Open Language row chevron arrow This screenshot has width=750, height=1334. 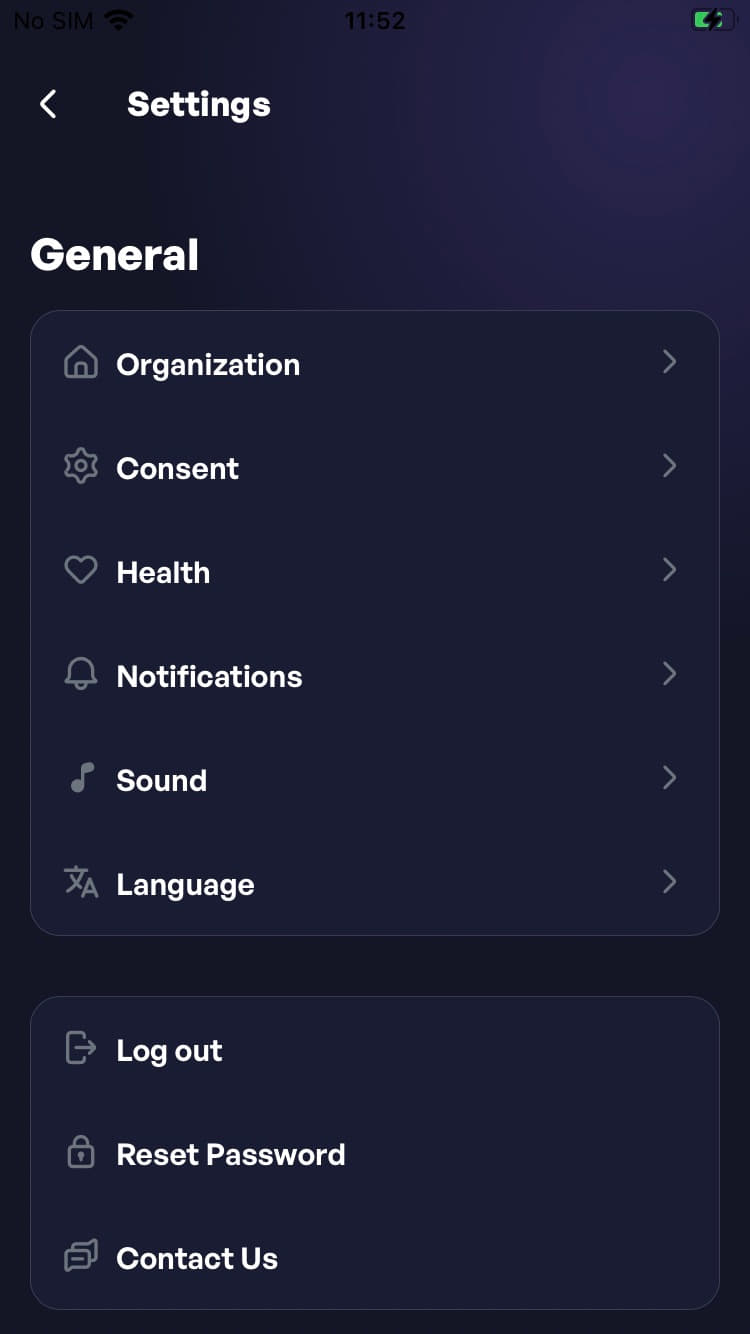670,882
